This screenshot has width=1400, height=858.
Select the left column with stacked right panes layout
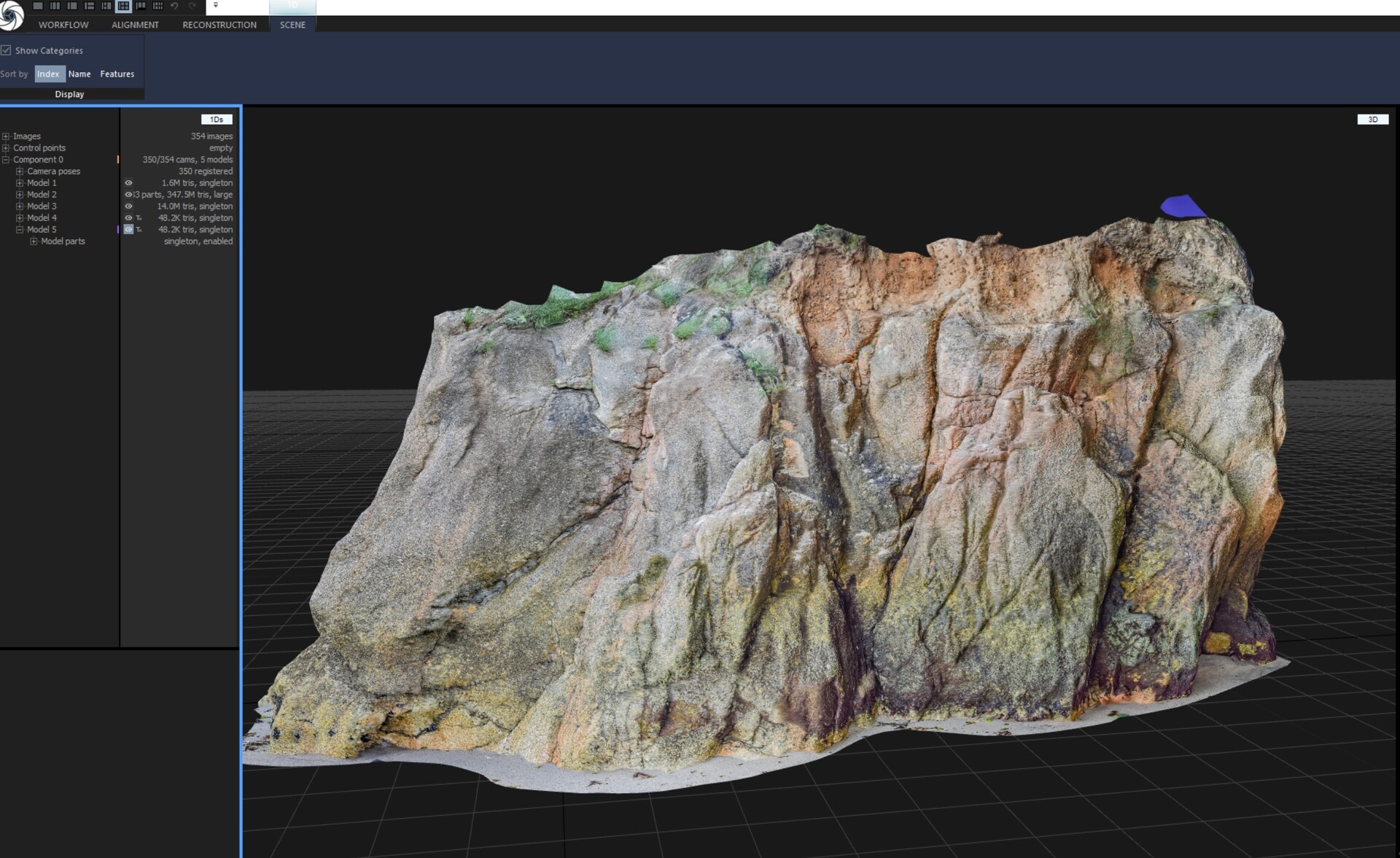point(89,6)
